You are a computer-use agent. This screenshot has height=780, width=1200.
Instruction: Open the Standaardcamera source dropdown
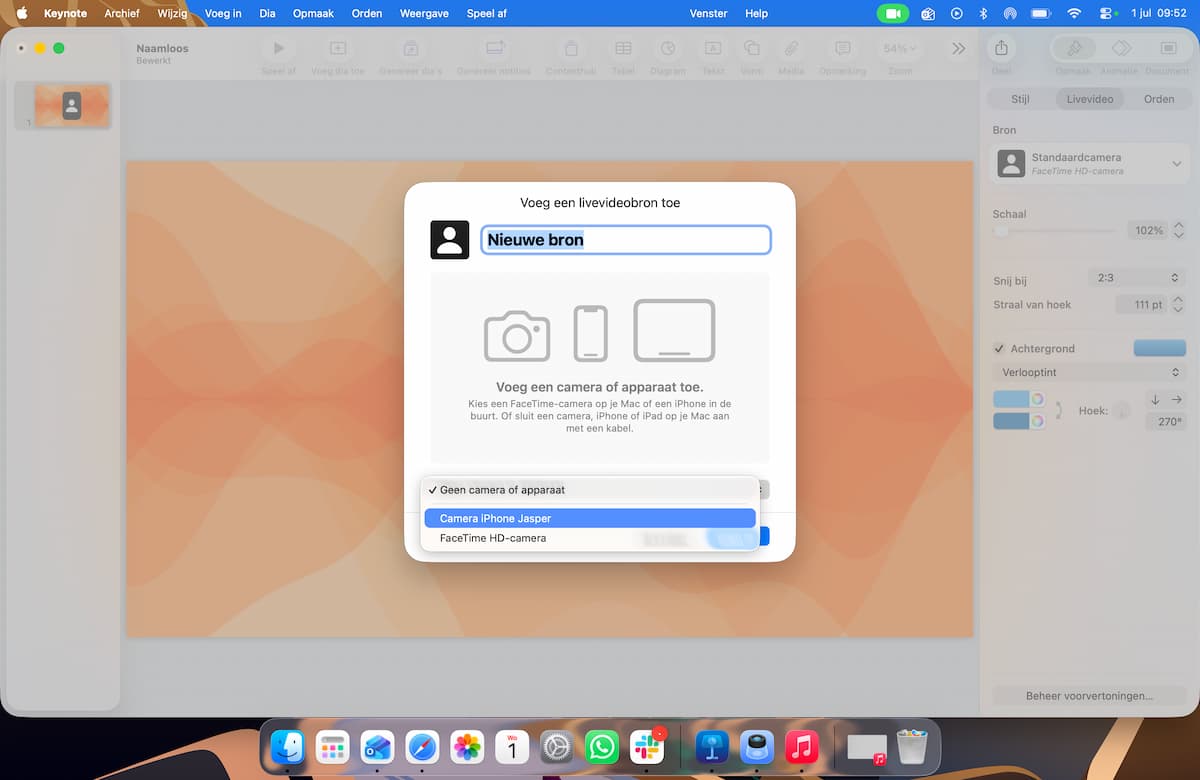click(x=1090, y=164)
